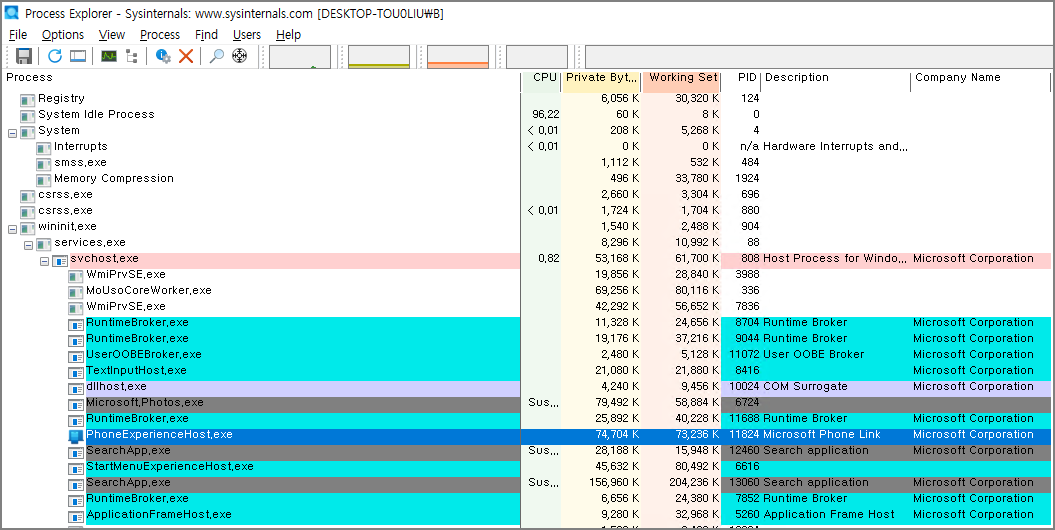Sort by the CPU column header
The width and height of the screenshot is (1055, 530).
(542, 78)
